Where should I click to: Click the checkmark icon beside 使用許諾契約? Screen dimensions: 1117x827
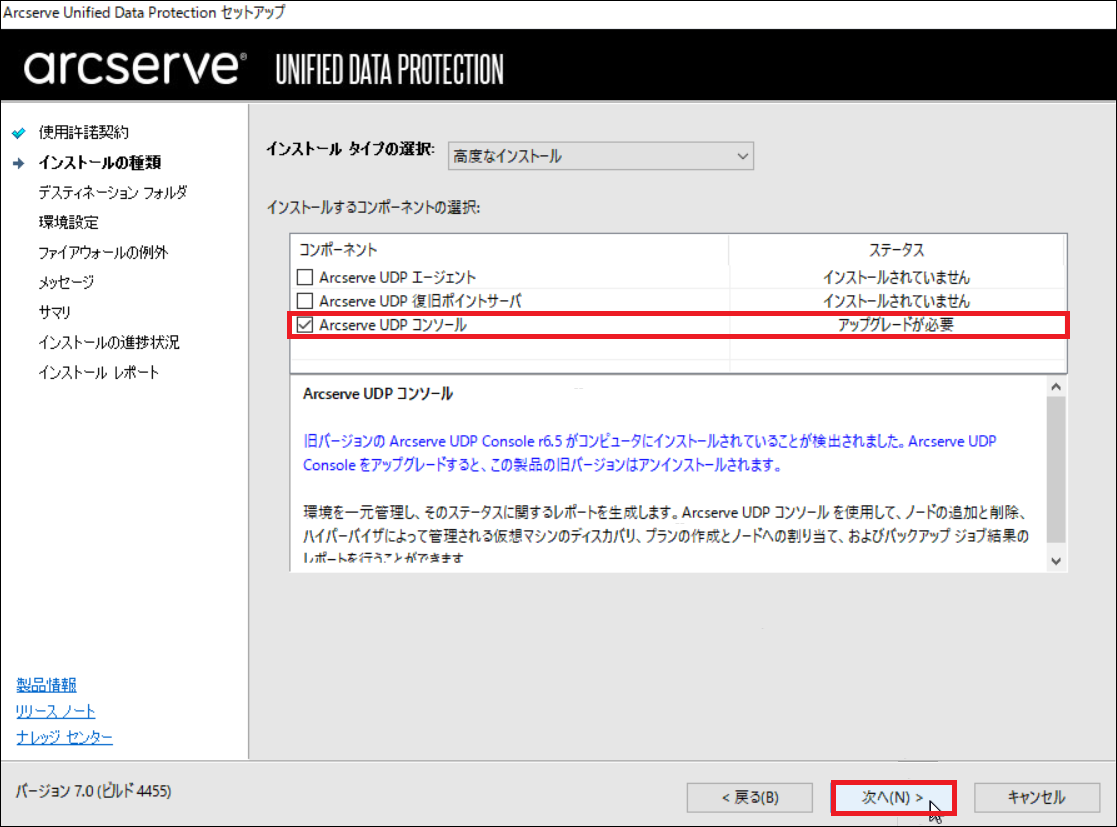click(x=19, y=132)
